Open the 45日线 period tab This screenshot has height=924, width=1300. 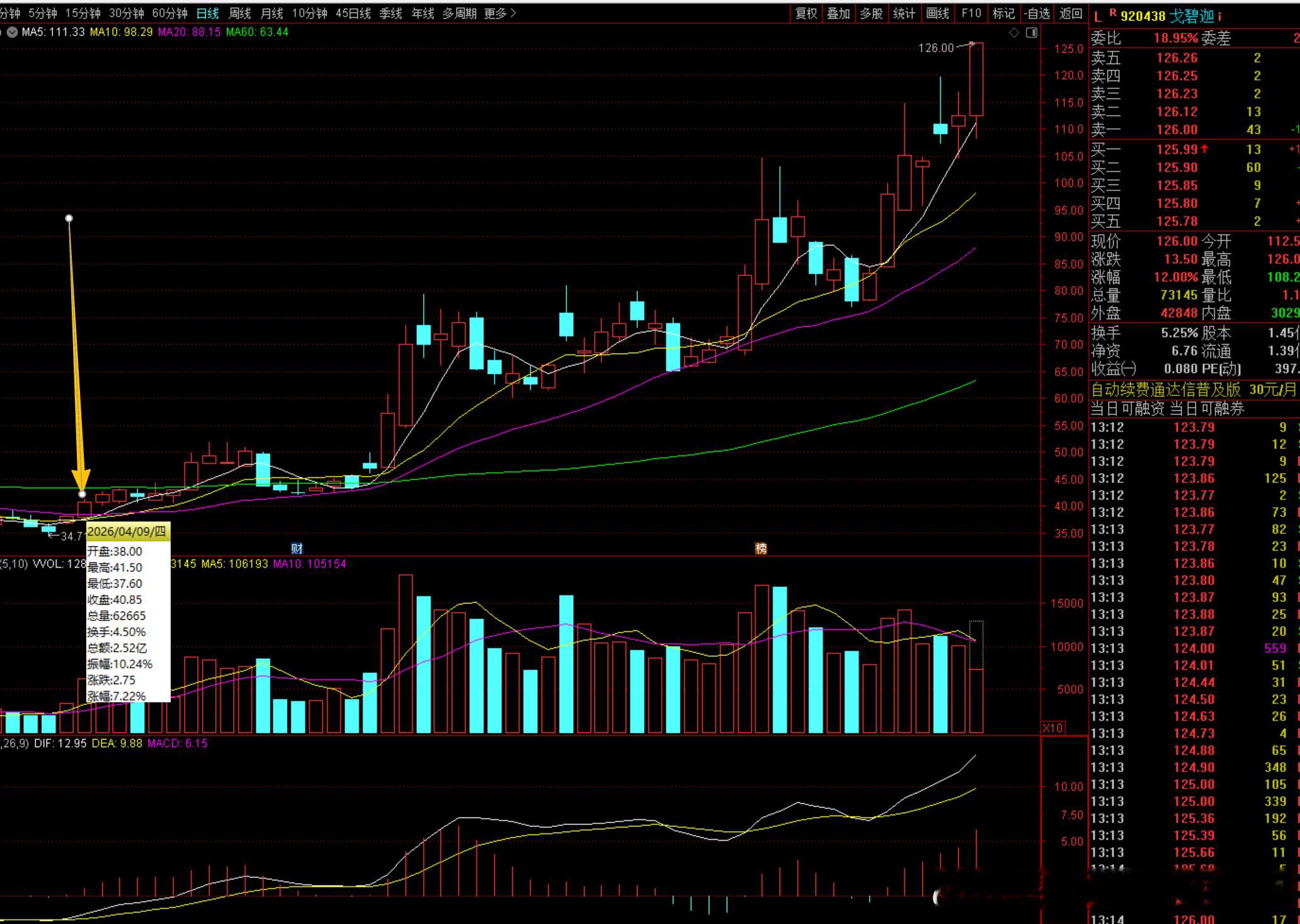point(353,13)
